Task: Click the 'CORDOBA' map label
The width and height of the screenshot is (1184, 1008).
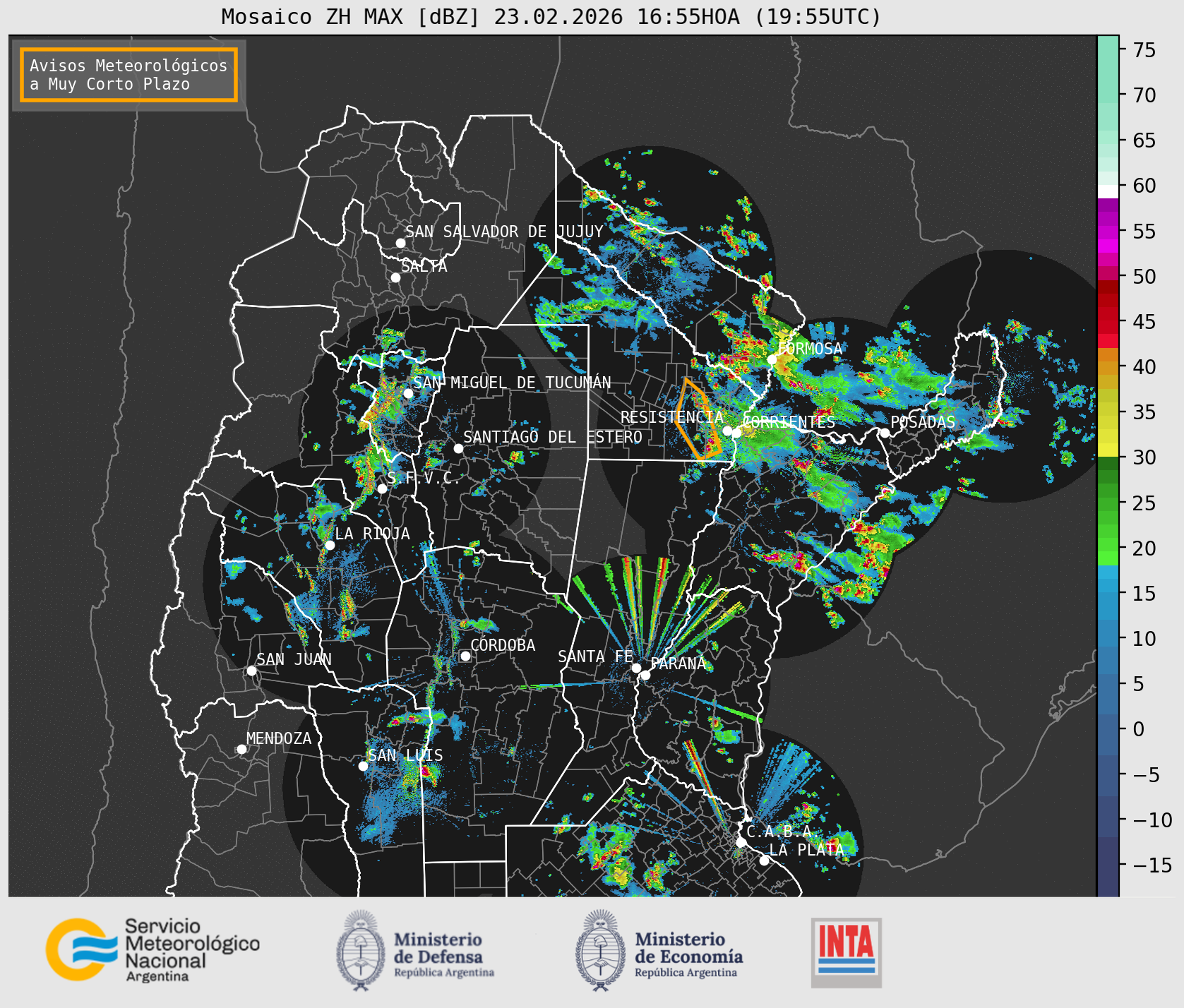Action: tap(503, 645)
